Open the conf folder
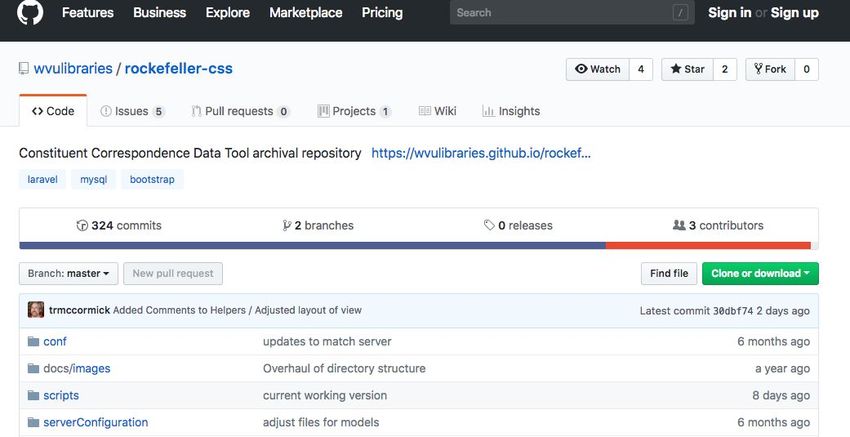850x437 pixels. 55,342
